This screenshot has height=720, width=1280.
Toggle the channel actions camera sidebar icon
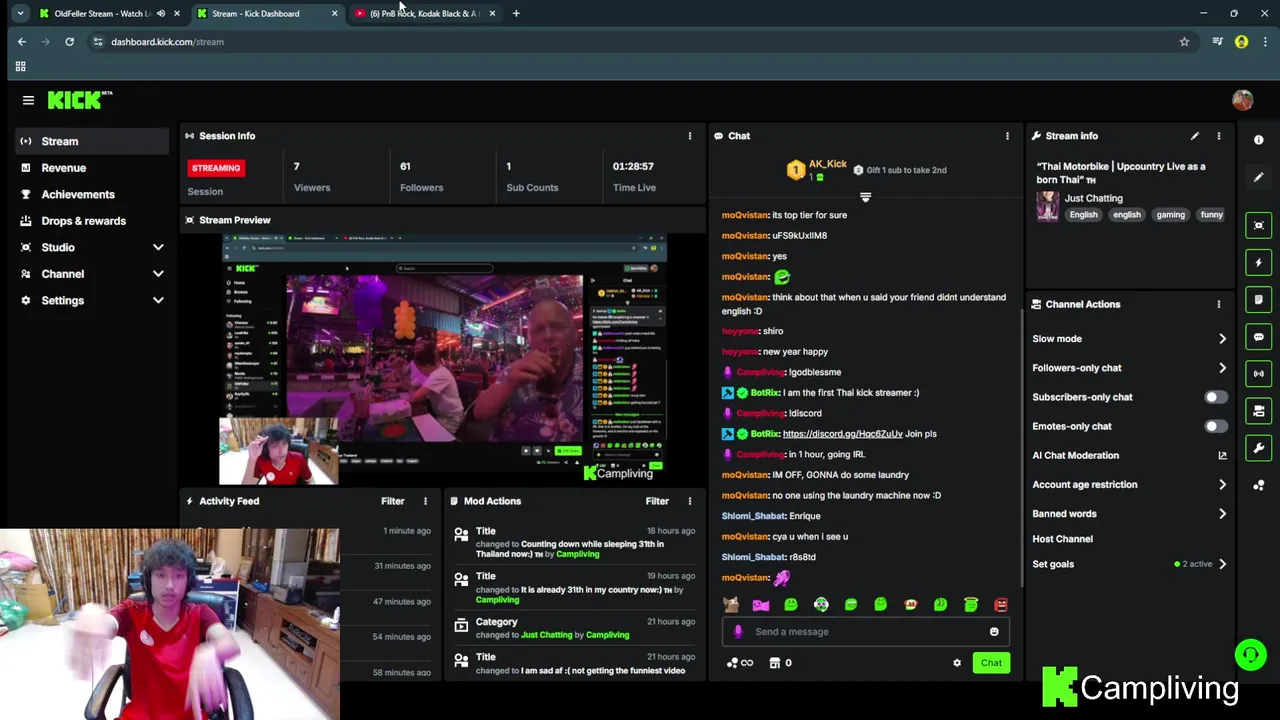click(1259, 411)
